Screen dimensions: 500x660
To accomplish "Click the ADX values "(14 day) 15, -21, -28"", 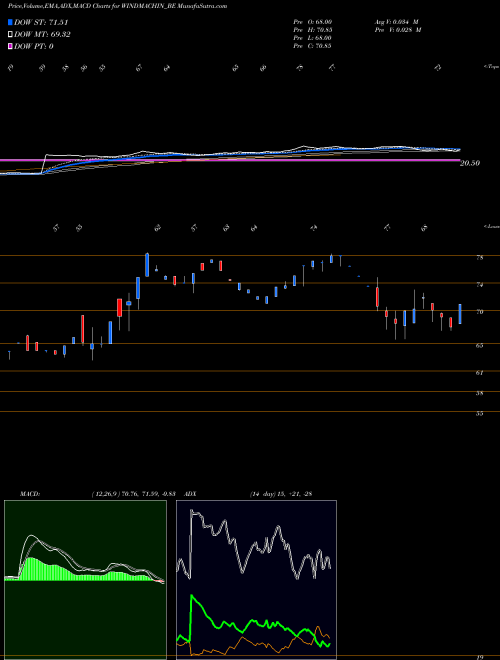I will click(280, 494).
